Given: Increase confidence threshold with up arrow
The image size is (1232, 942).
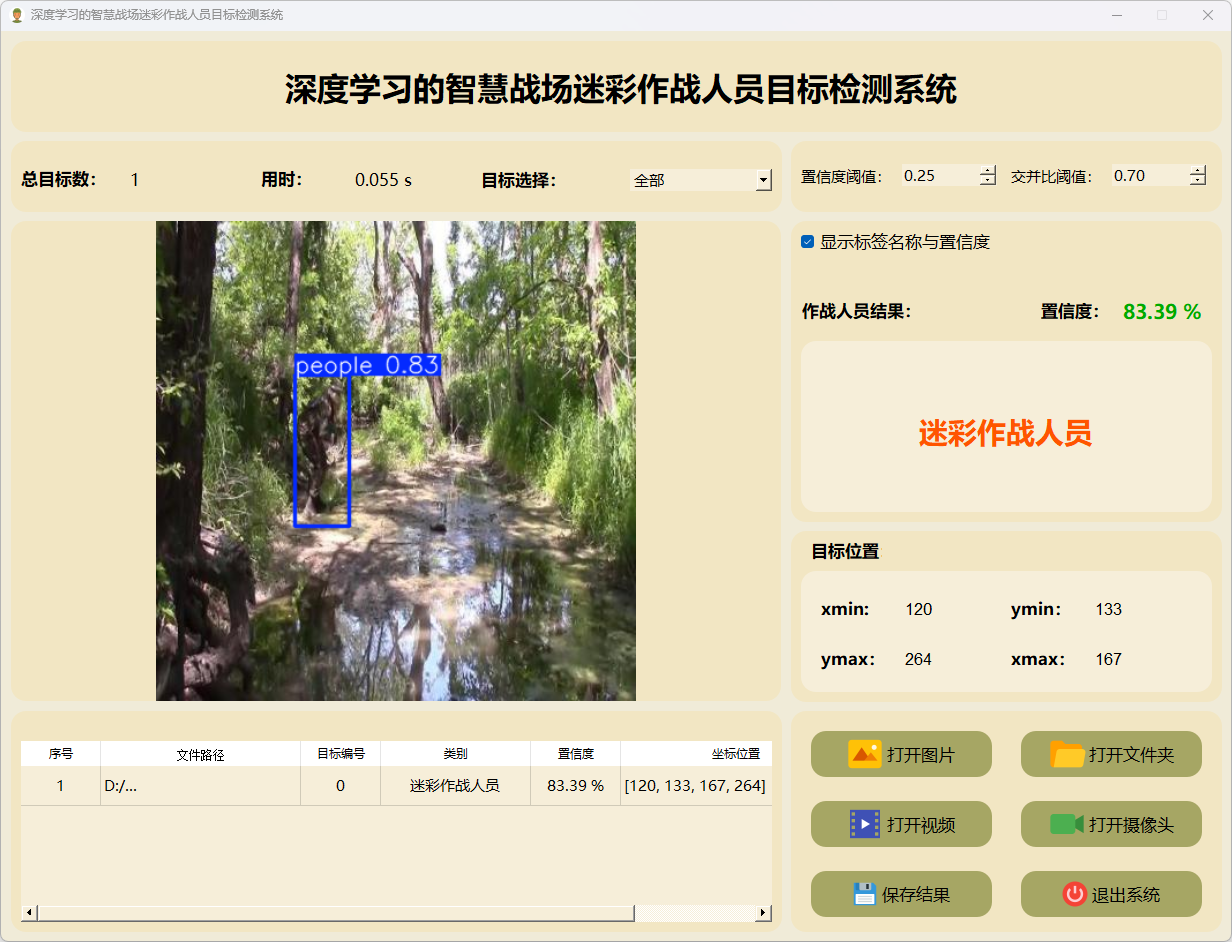Looking at the screenshot, I should tap(988, 170).
